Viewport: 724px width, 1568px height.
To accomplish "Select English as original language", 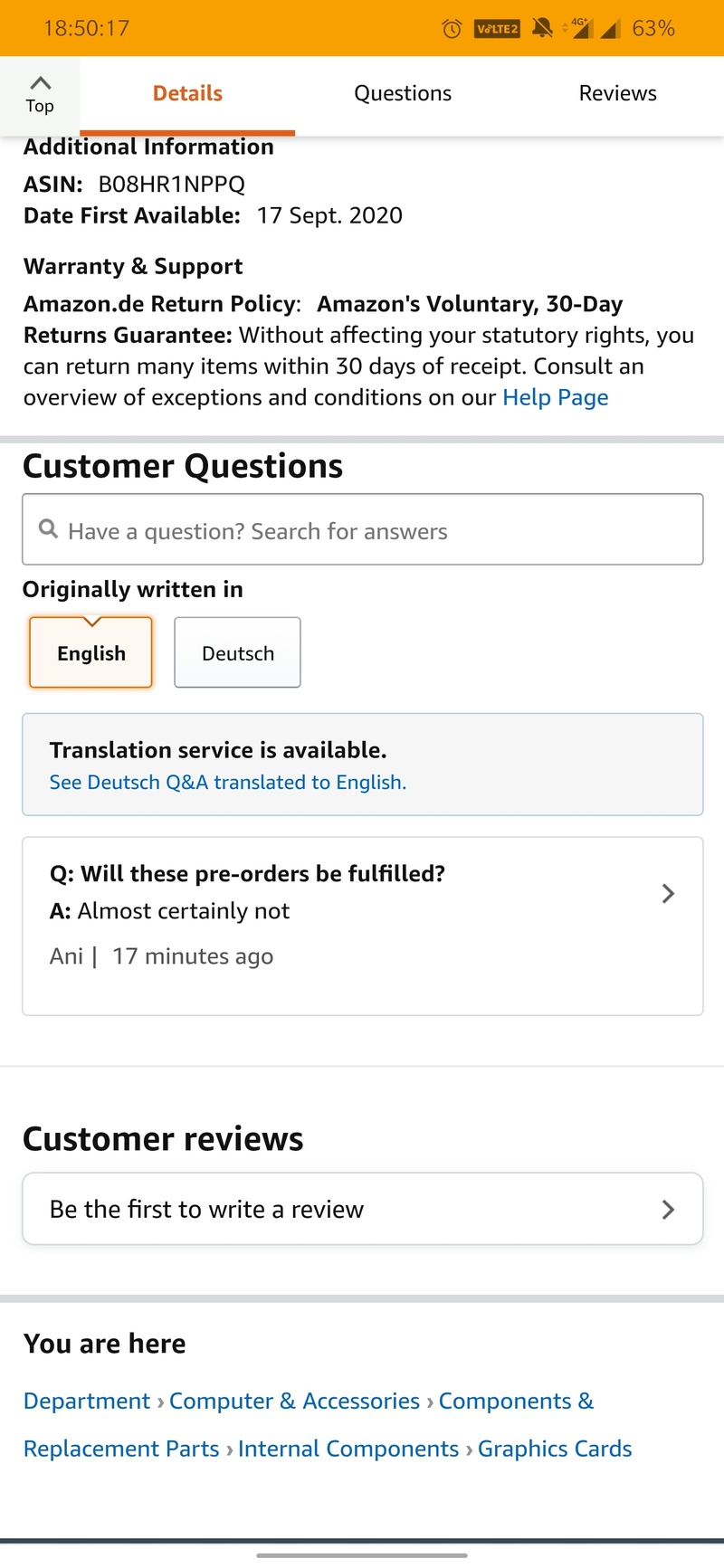I will pyautogui.click(x=90, y=653).
